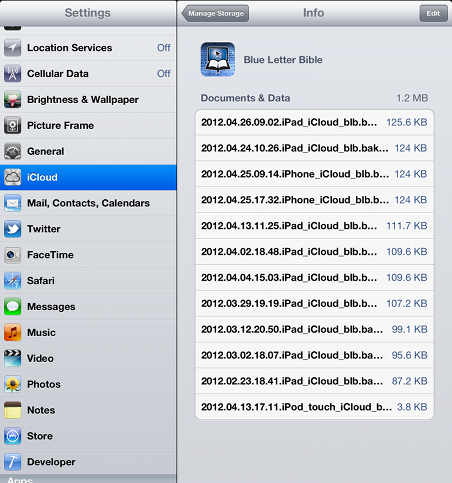
Task: Tap the Video clapperboard icon
Action: [13, 358]
